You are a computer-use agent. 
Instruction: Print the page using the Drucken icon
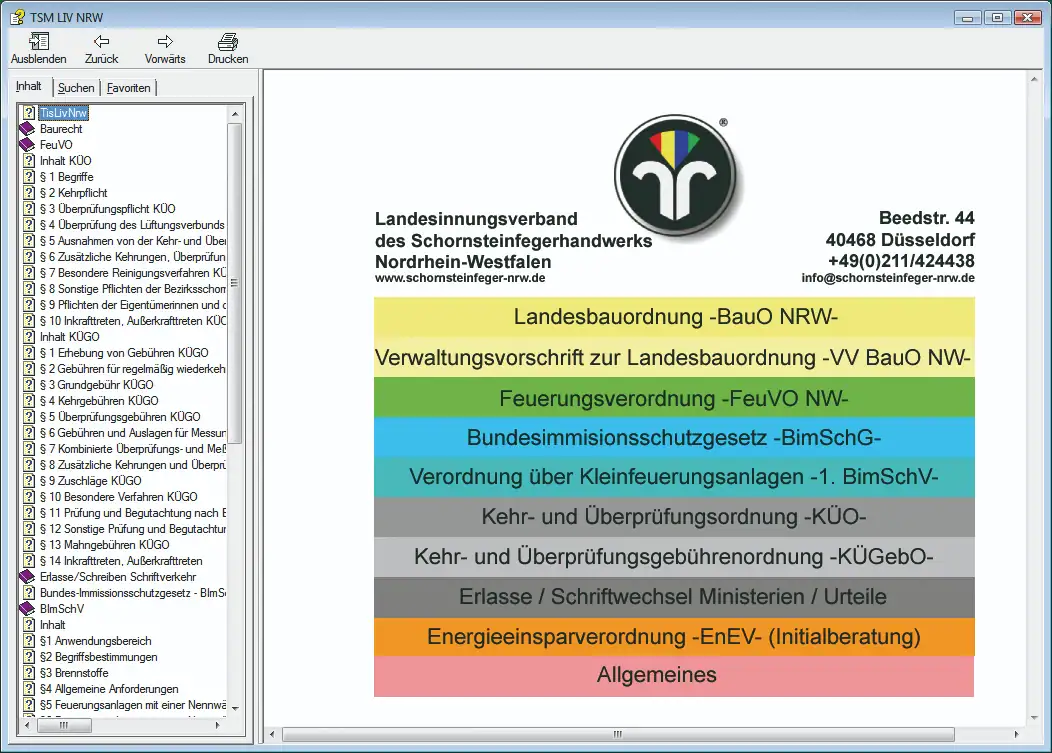click(x=228, y=42)
